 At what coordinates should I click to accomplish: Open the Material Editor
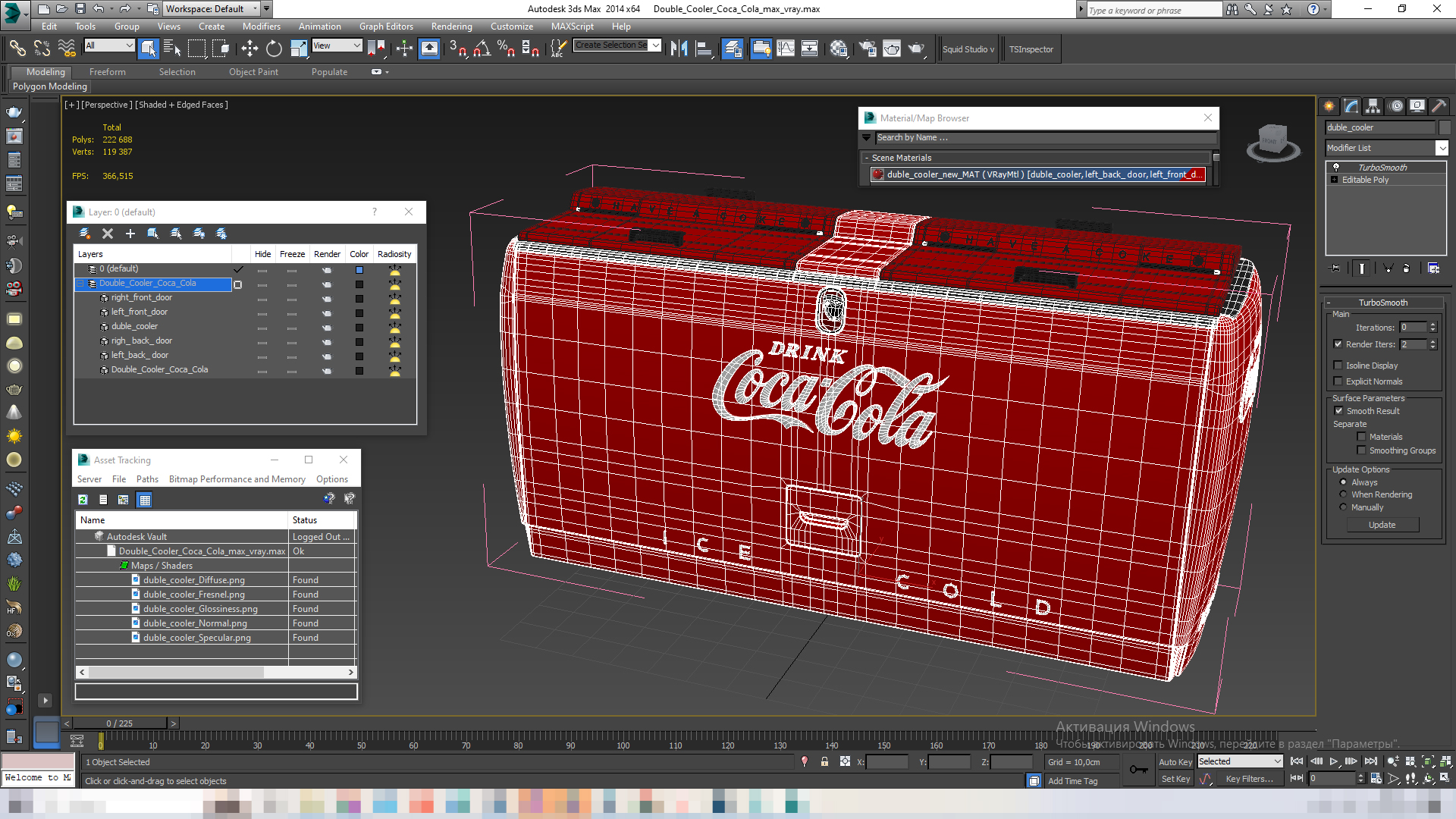(838, 49)
